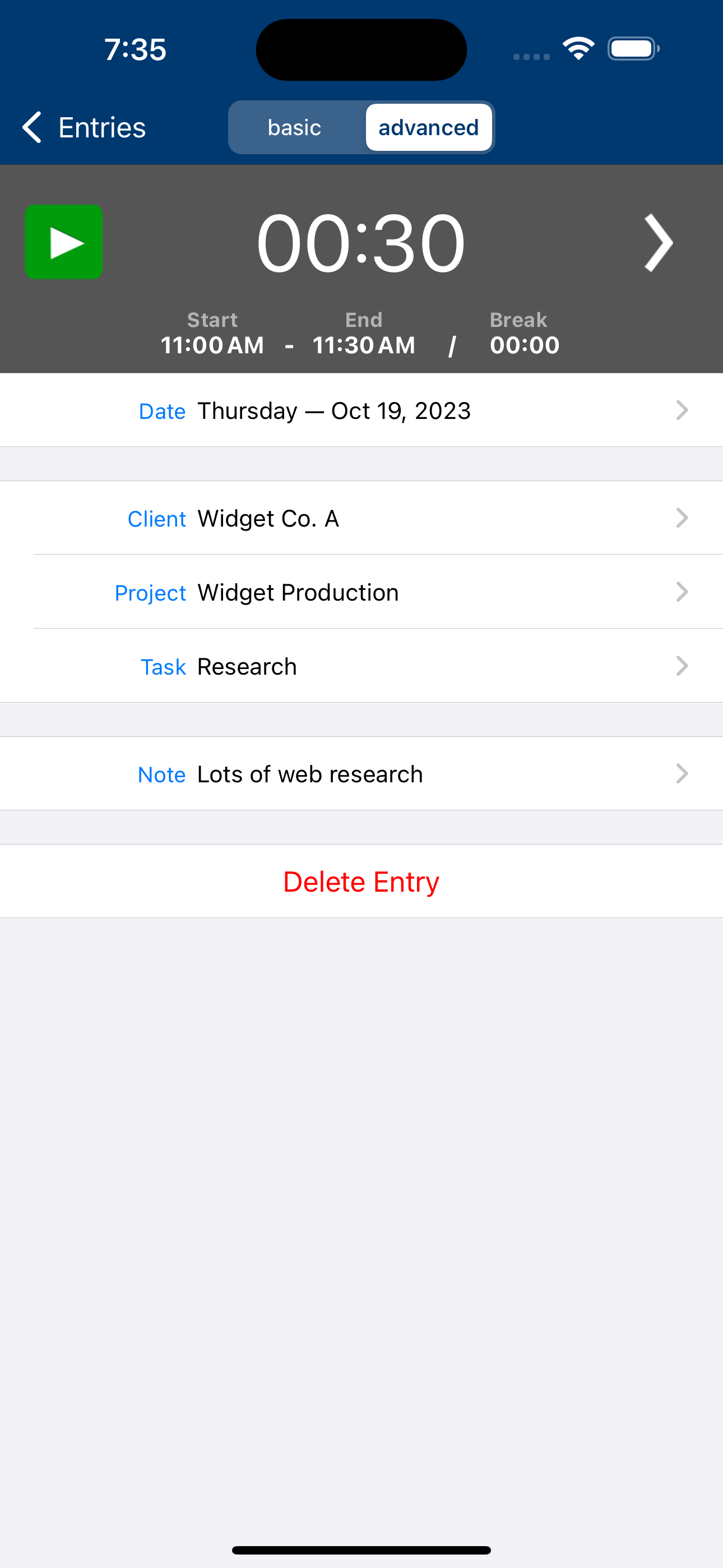Change the Break duration 00:00
The width and height of the screenshot is (723, 1568).
(x=525, y=345)
